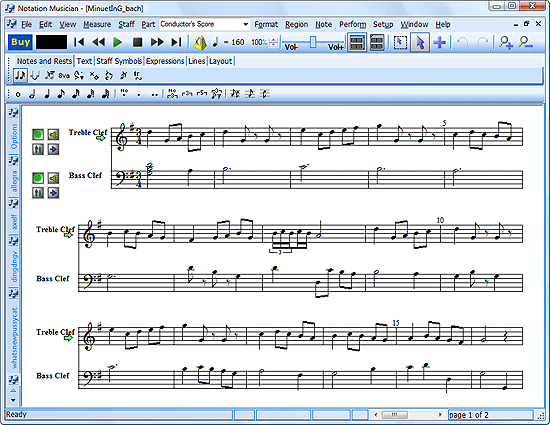Click the rewind button
This screenshot has height=425, width=550.
(x=99, y=42)
